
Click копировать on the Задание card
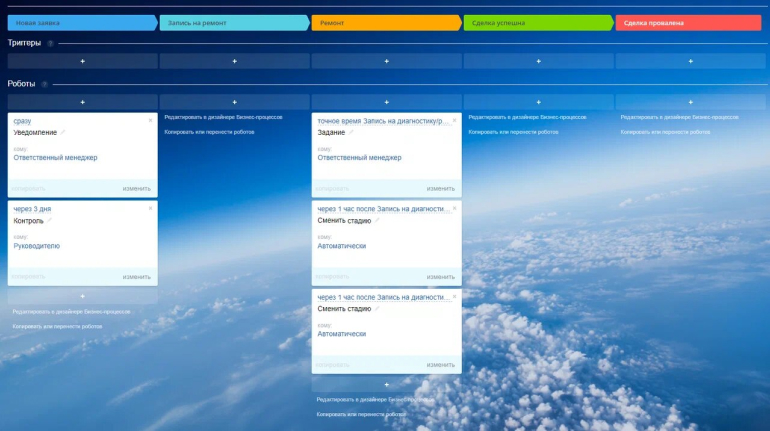point(332,189)
